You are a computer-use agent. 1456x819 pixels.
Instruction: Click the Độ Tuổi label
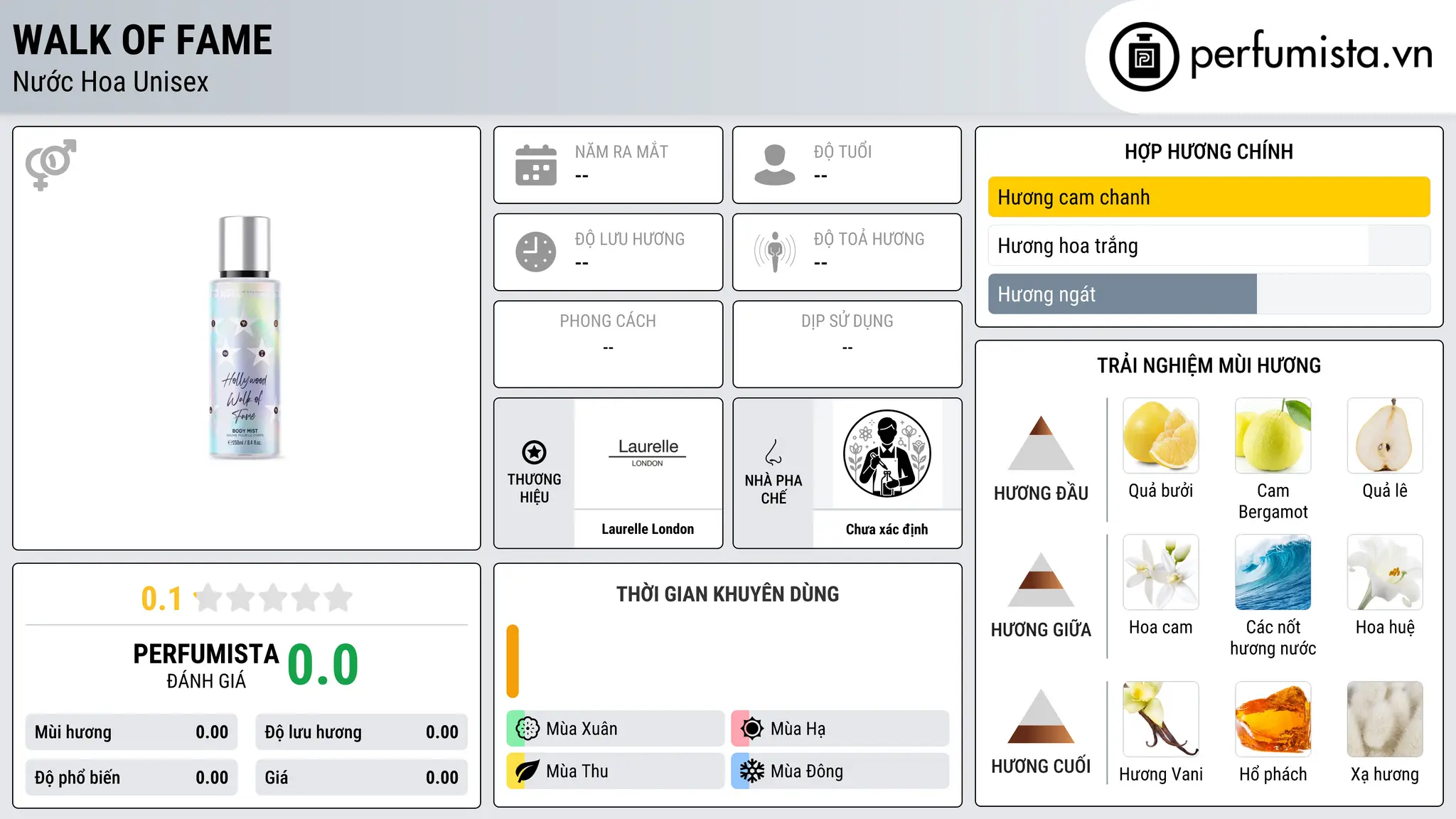click(x=842, y=151)
